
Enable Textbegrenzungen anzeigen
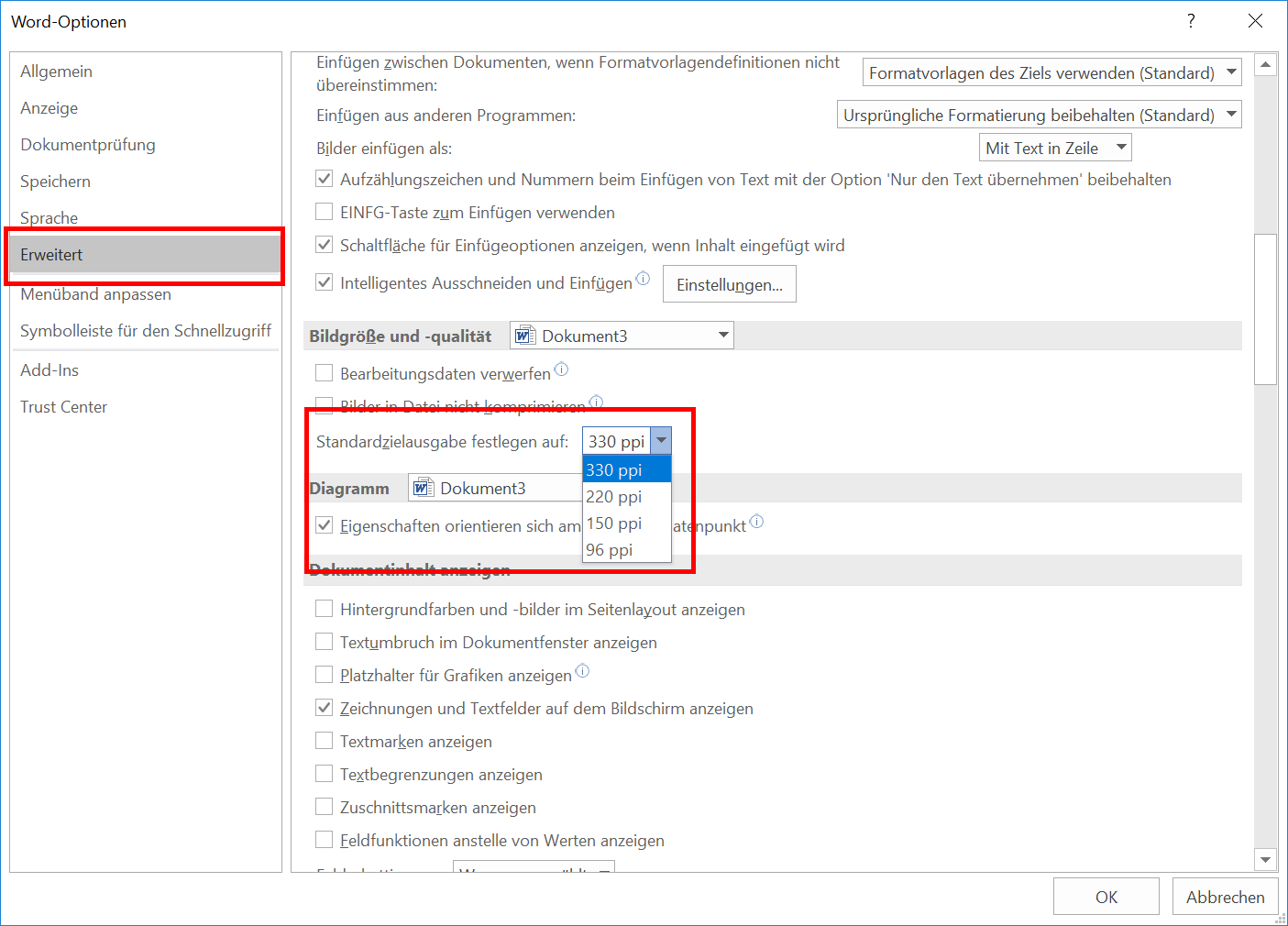pos(324,774)
